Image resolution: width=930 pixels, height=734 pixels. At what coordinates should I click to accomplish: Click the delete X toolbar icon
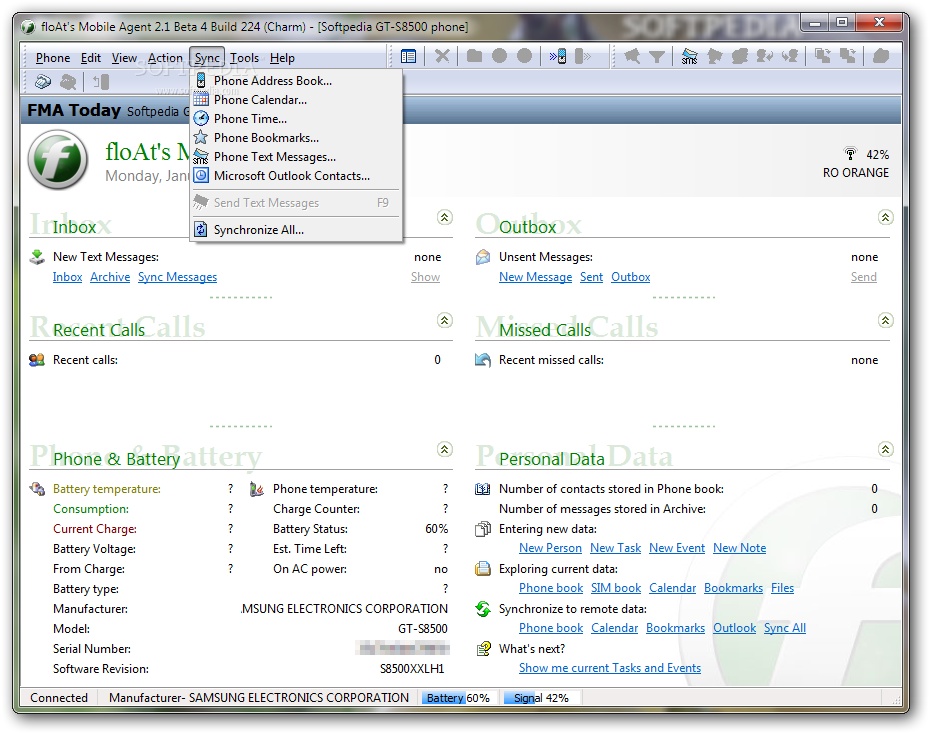[x=442, y=56]
